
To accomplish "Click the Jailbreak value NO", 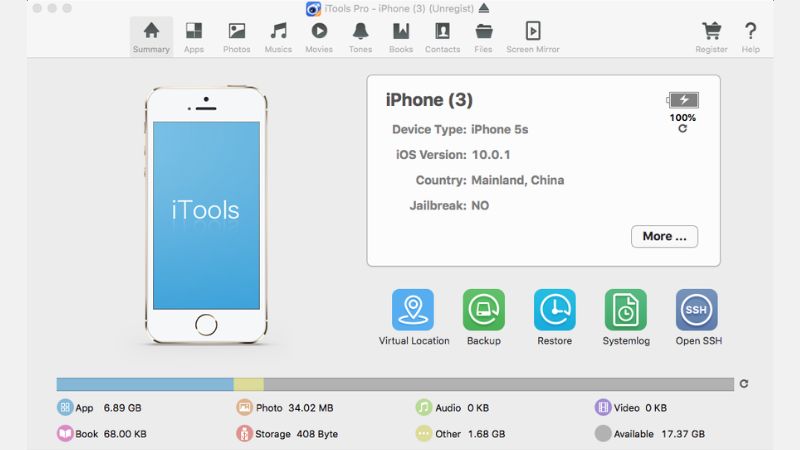I will [480, 206].
